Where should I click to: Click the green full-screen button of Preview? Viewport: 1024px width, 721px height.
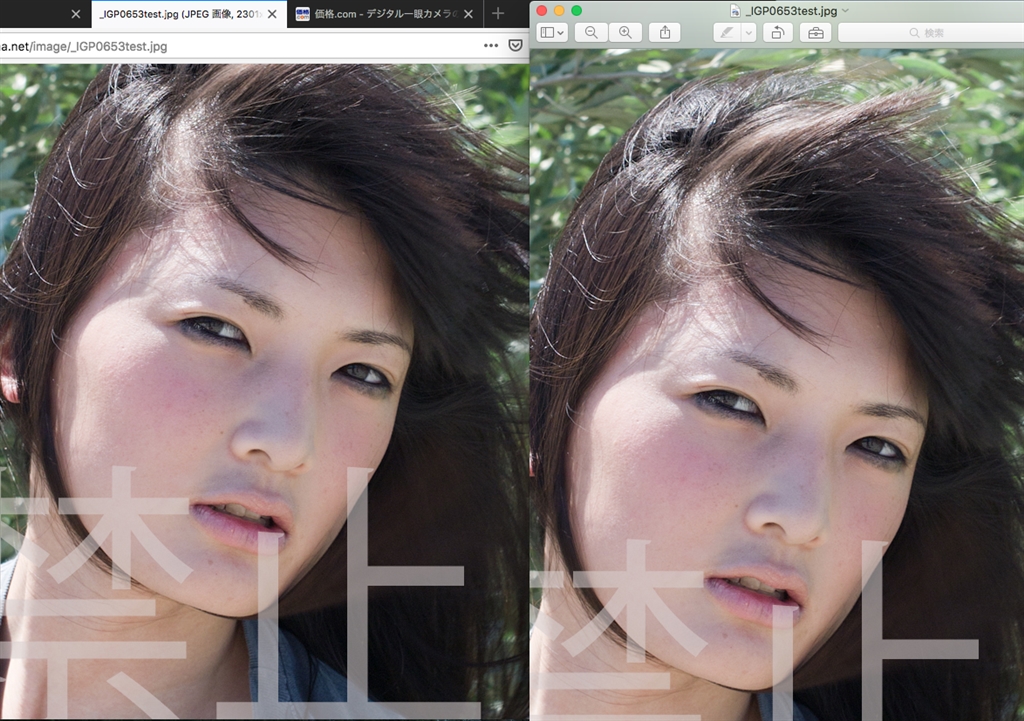pos(576,10)
